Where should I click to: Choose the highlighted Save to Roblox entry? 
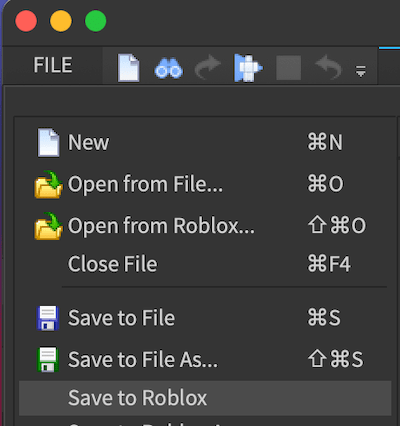[x=205, y=398]
